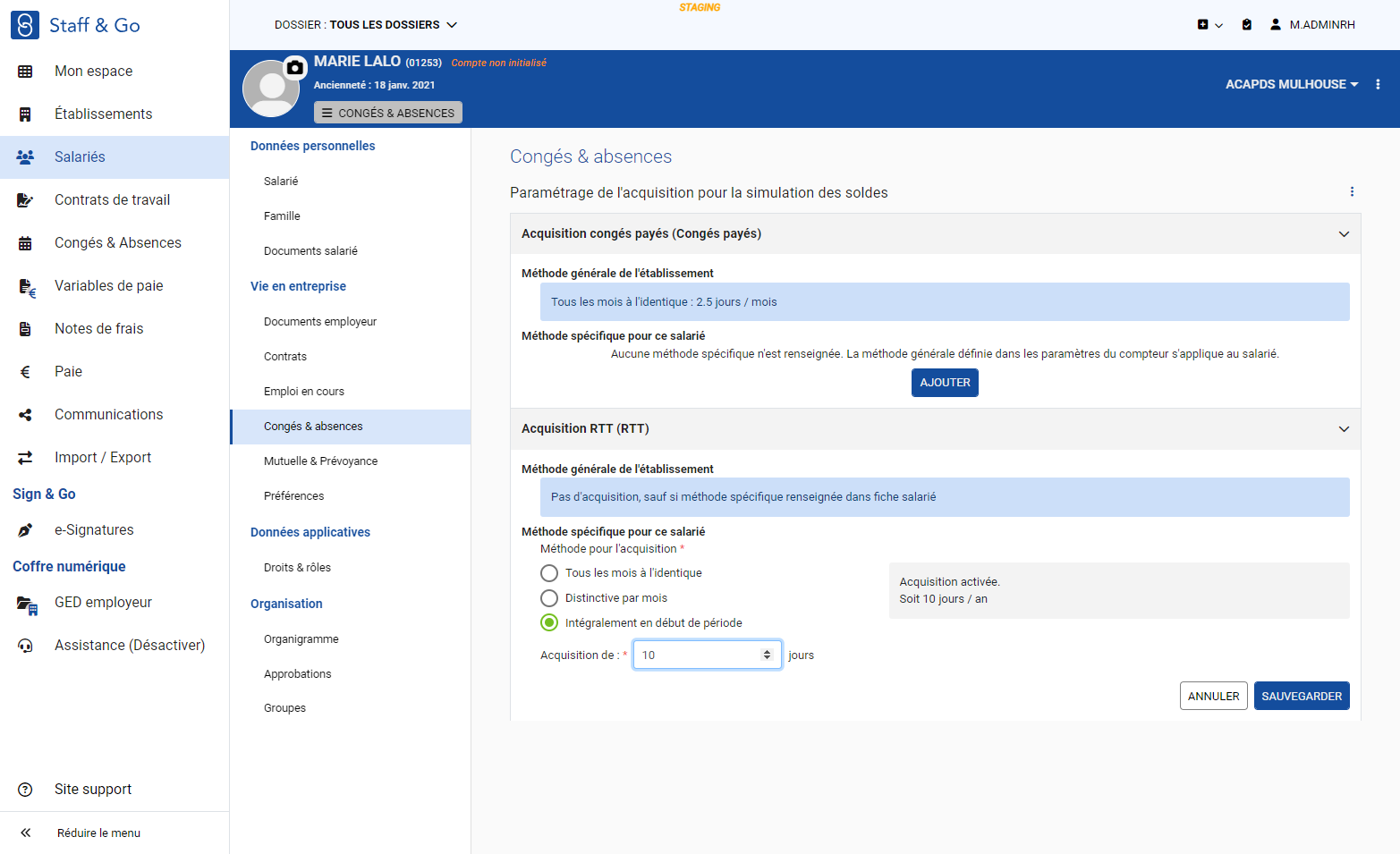The width and height of the screenshot is (1400, 854).
Task: Click the Site support question mark icon
Action: click(x=25, y=790)
